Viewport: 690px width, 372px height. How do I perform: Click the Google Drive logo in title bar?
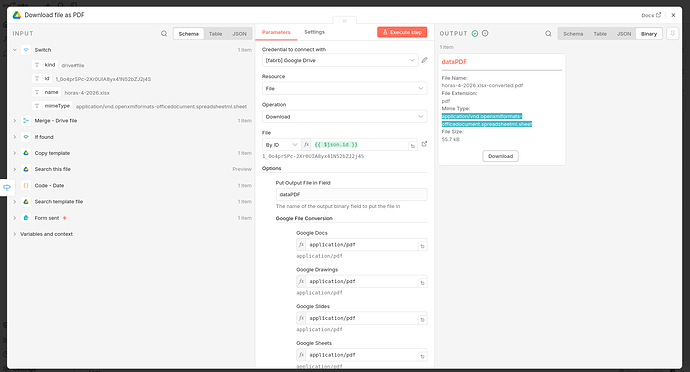click(x=17, y=15)
